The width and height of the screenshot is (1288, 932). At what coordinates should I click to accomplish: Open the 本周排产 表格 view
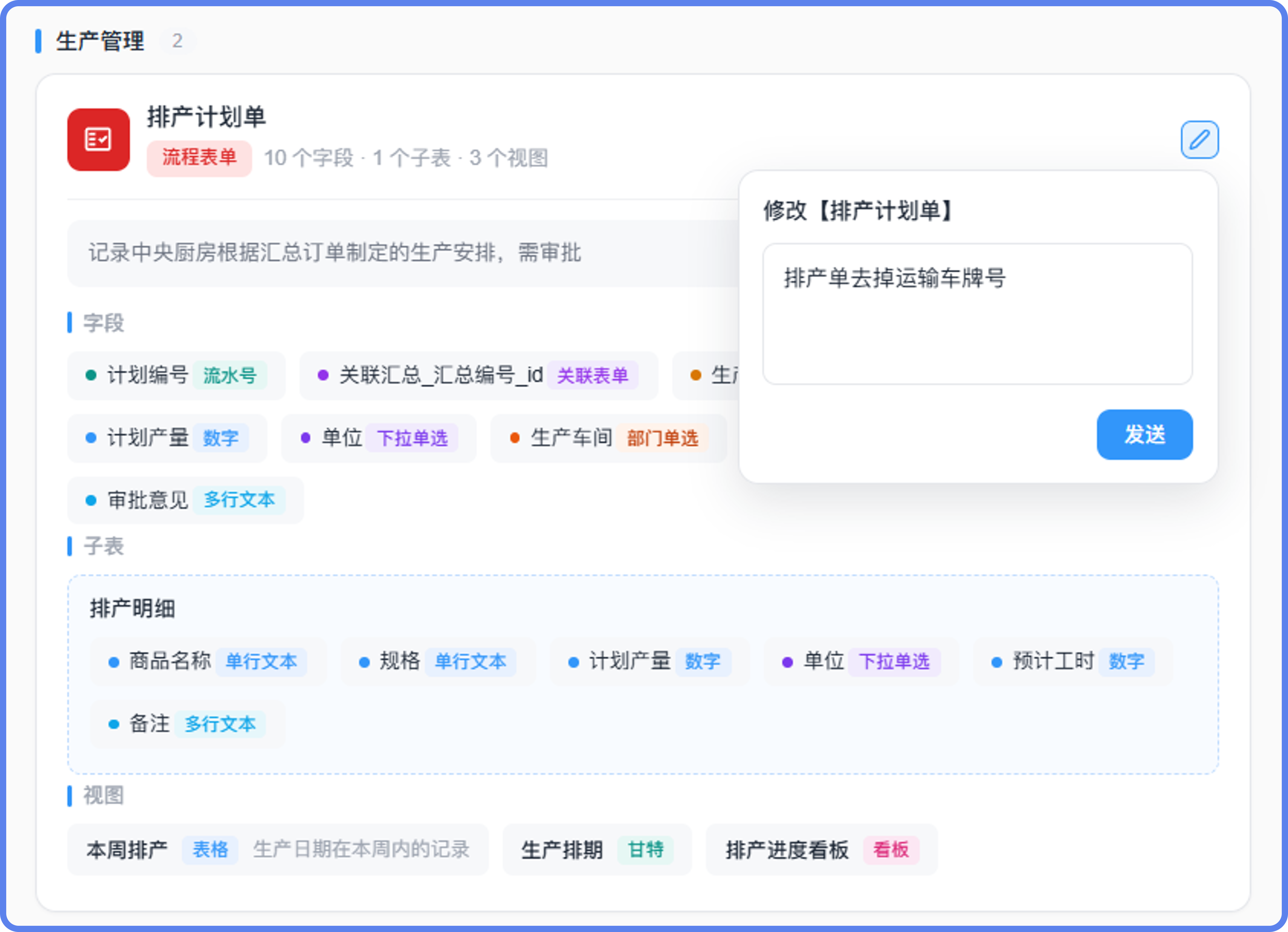click(x=278, y=850)
